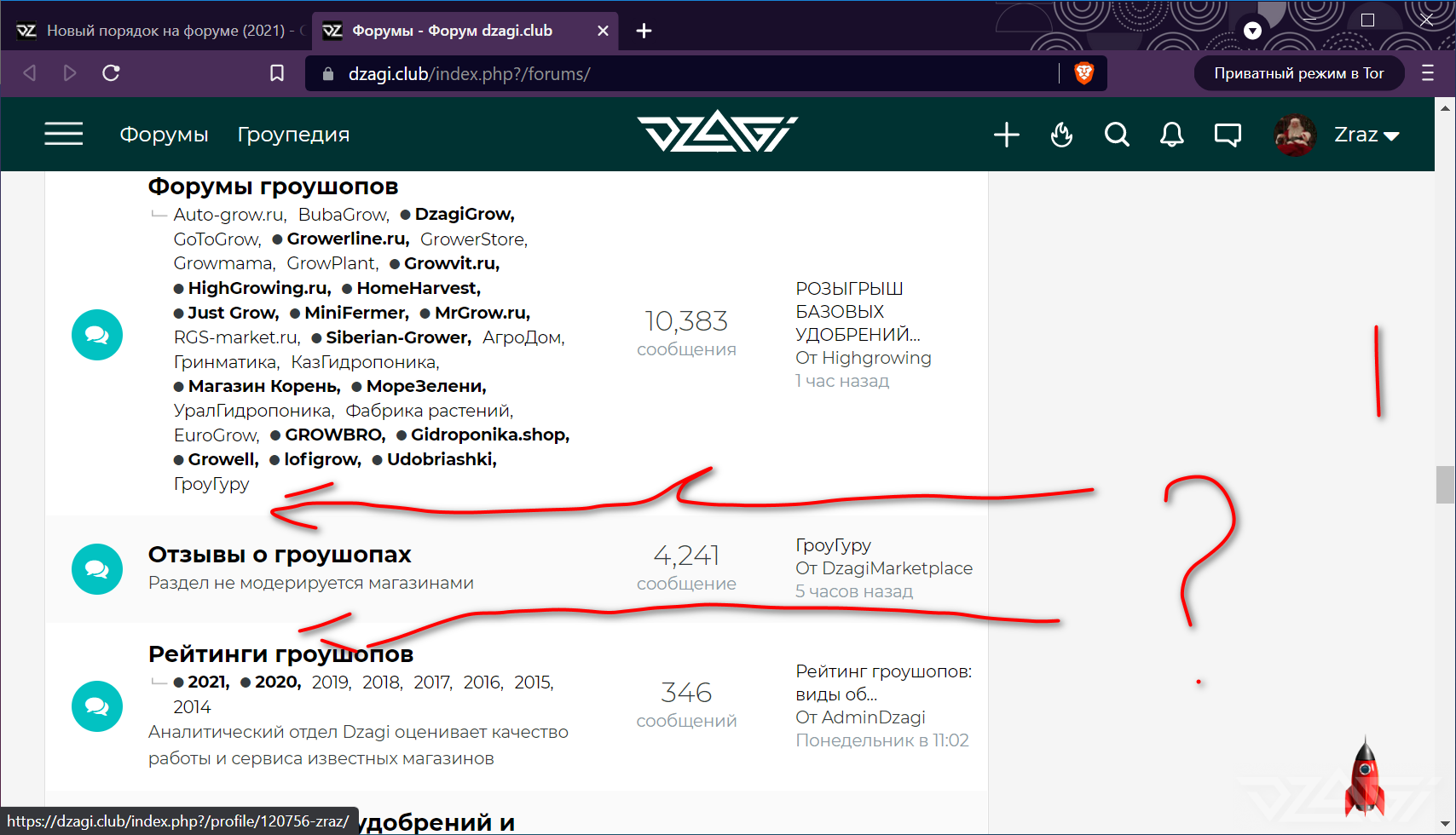Open the Growmama subforum
Viewport: 1456px width, 835px height.
click(223, 263)
